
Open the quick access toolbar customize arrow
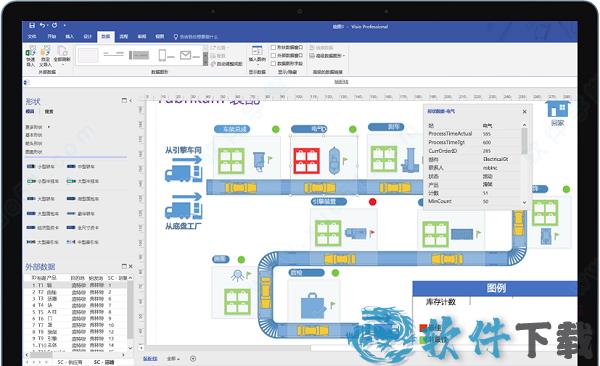tap(65, 25)
